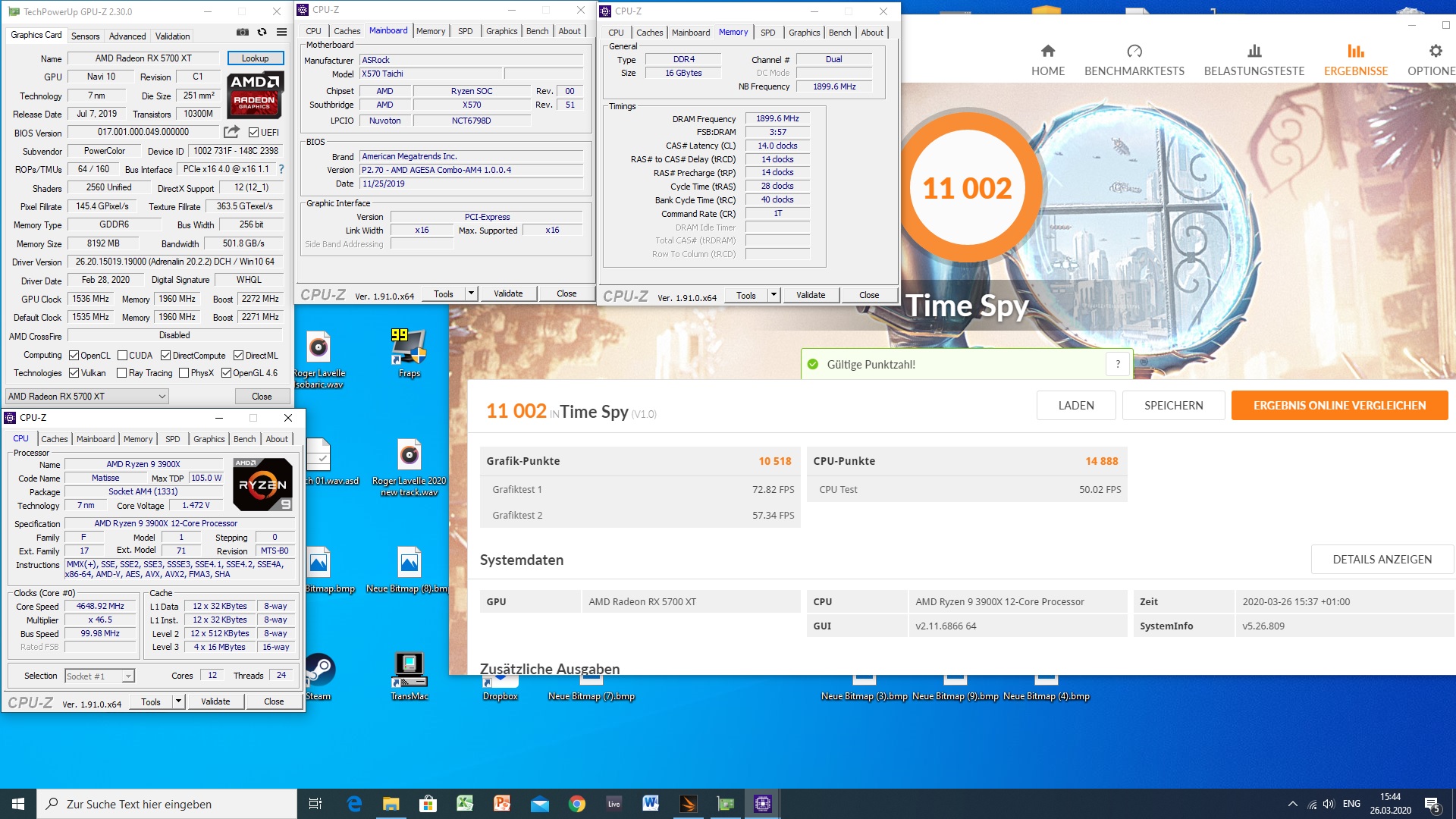Open the 3DMark Home icon

coord(1047,52)
